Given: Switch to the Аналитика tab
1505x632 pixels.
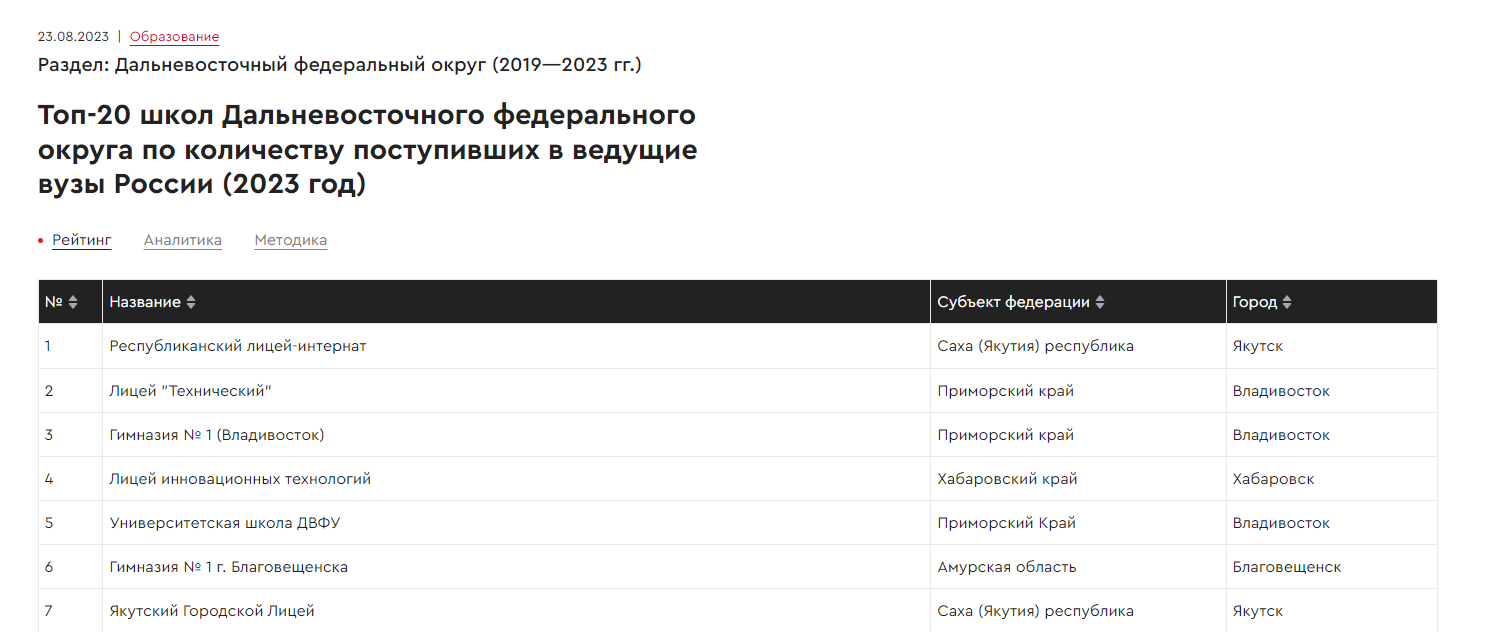Looking at the screenshot, I should (x=183, y=240).
